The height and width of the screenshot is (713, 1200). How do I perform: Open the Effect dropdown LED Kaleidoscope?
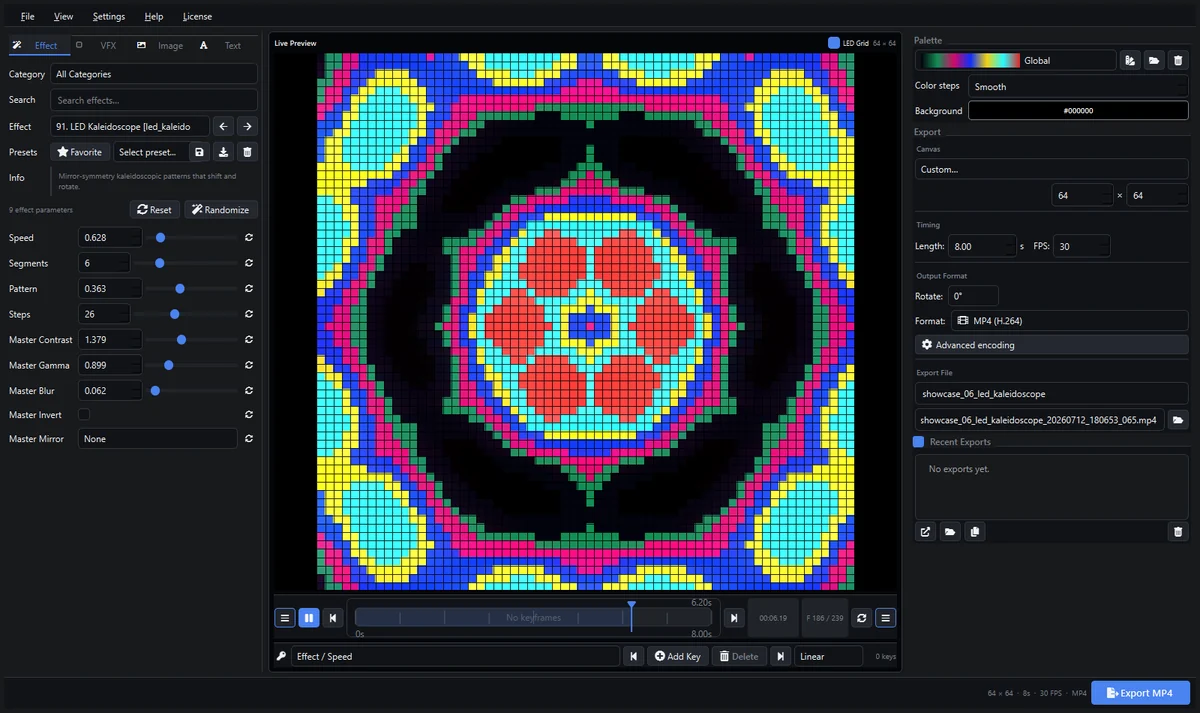tap(130, 126)
